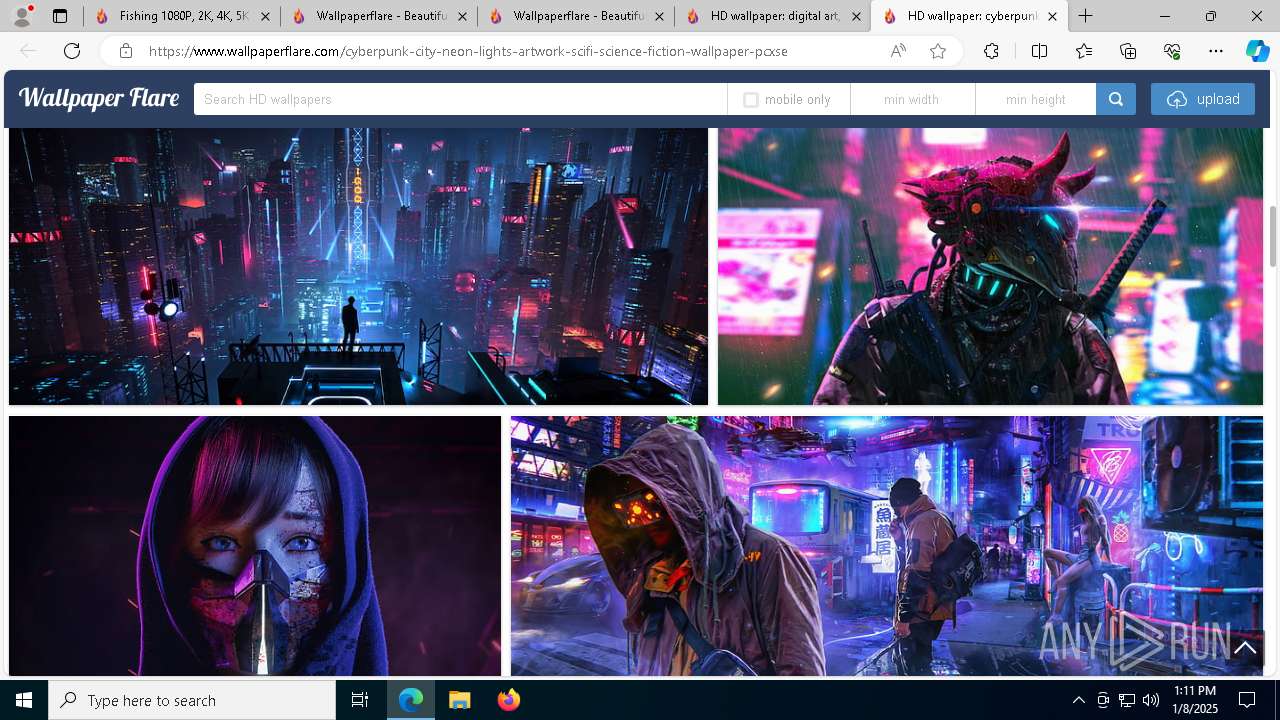Go to Wallpaper Flare home logo
1280x720 pixels.
point(99,98)
